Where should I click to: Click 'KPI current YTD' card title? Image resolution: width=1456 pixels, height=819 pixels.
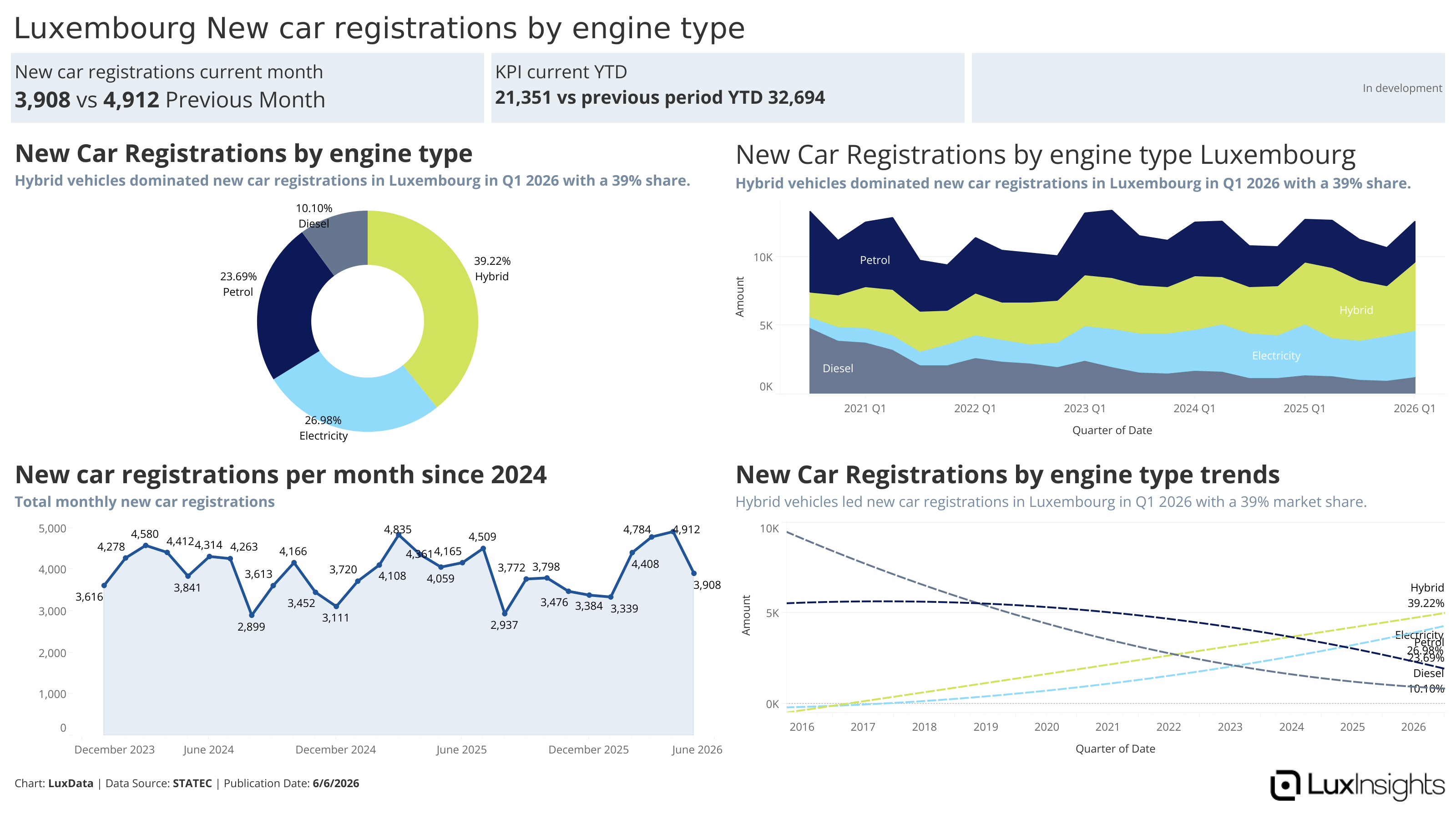(x=561, y=72)
